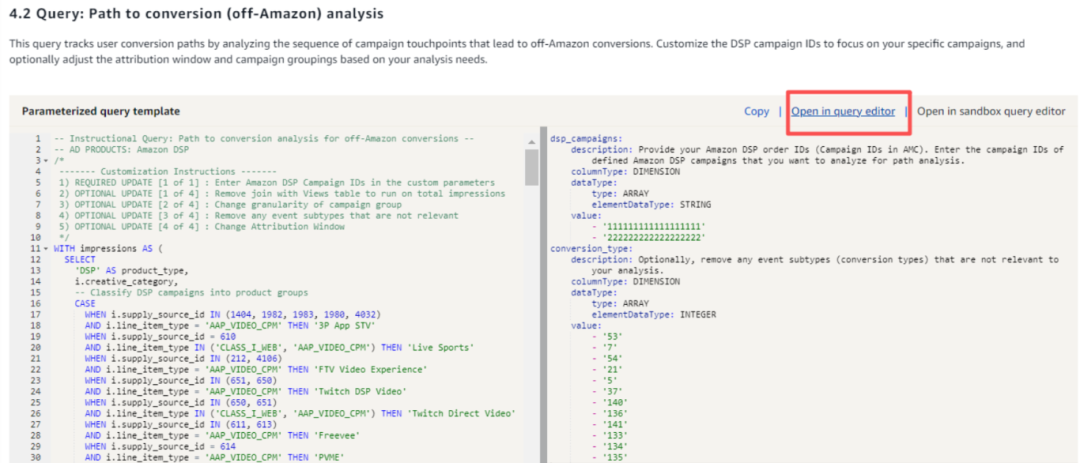Click the 'Parameterized query template' title
Image resolution: width=1080 pixels, height=463 pixels.
(x=101, y=111)
